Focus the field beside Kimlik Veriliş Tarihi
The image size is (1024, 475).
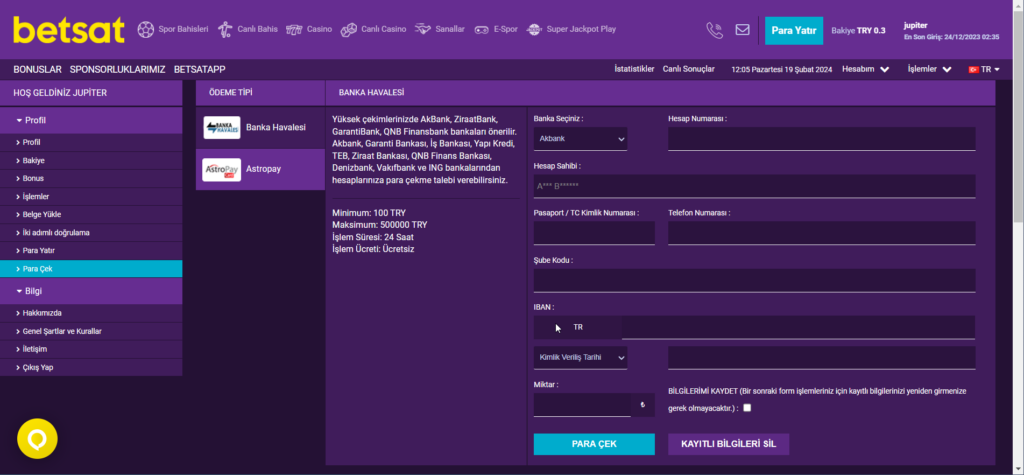822,357
